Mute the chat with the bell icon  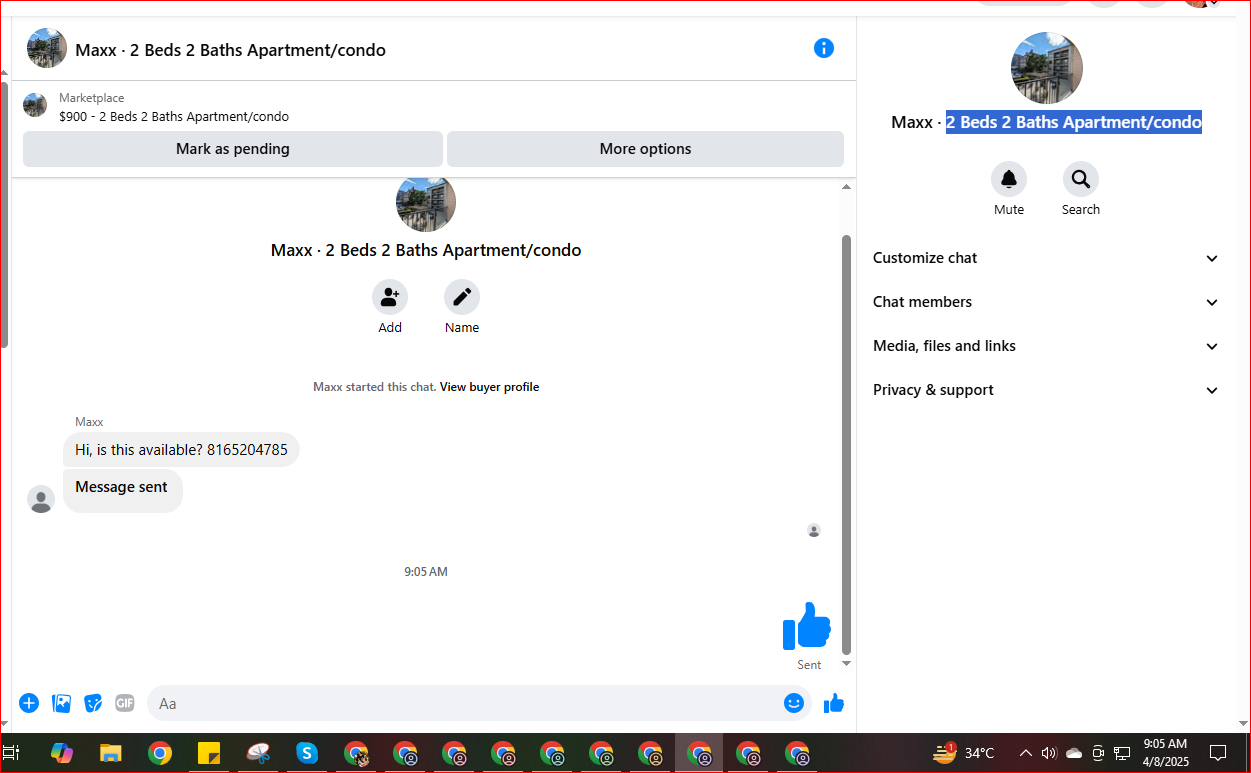(x=1009, y=179)
